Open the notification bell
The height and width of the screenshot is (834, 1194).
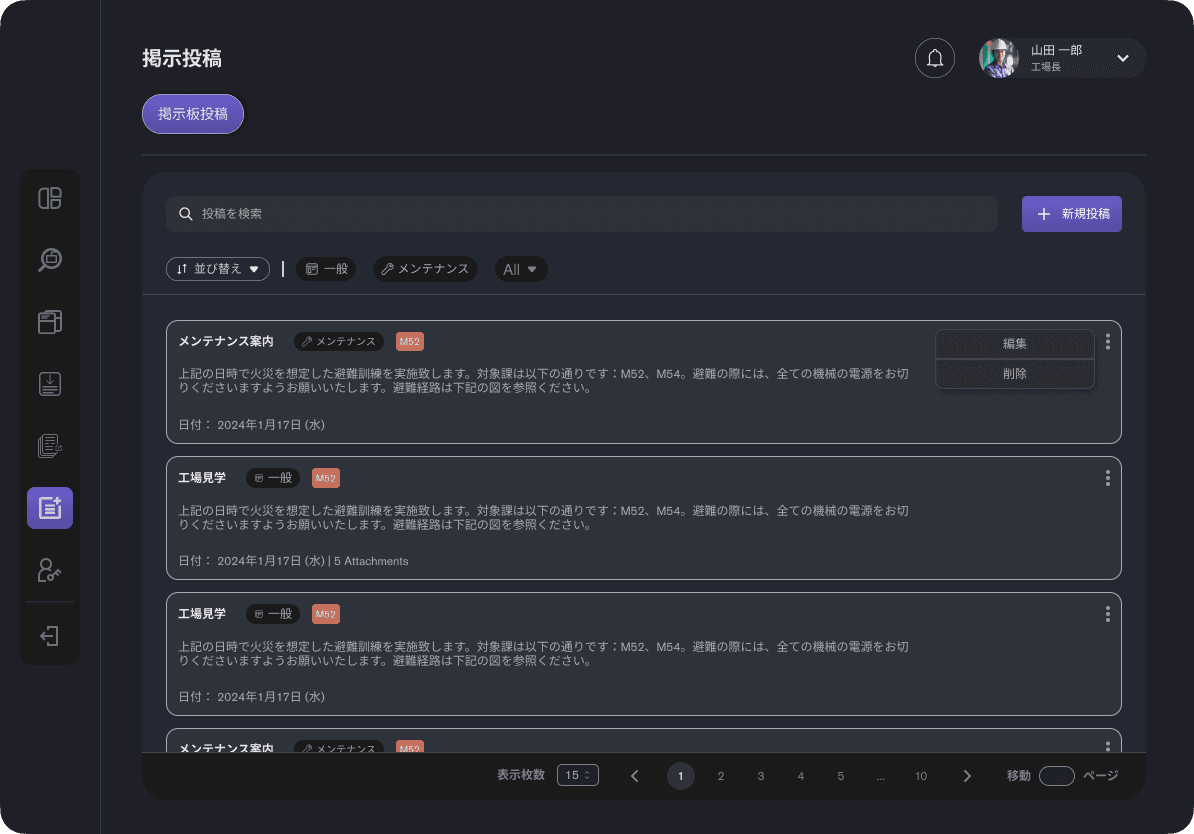click(934, 58)
